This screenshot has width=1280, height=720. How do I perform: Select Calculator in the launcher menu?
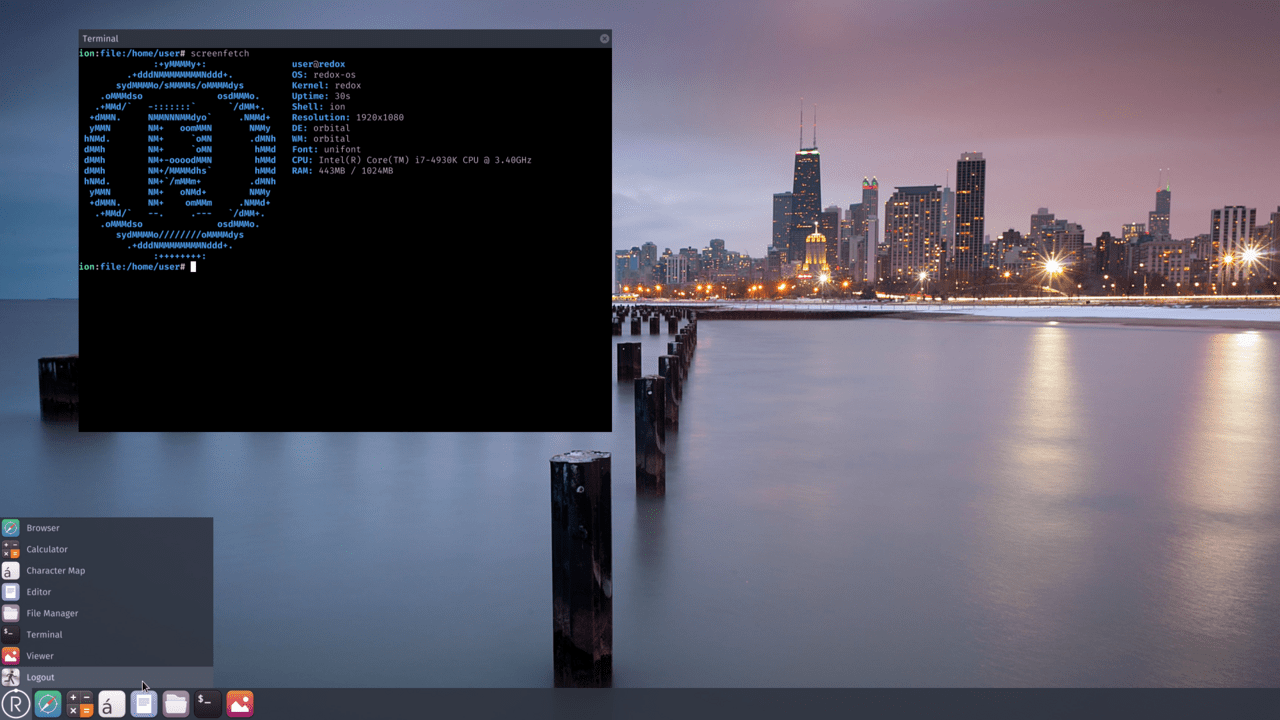[48, 549]
